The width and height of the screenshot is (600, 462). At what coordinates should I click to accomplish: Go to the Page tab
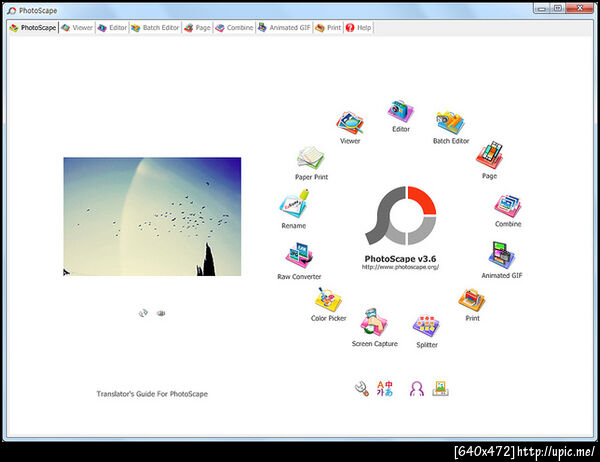197,28
